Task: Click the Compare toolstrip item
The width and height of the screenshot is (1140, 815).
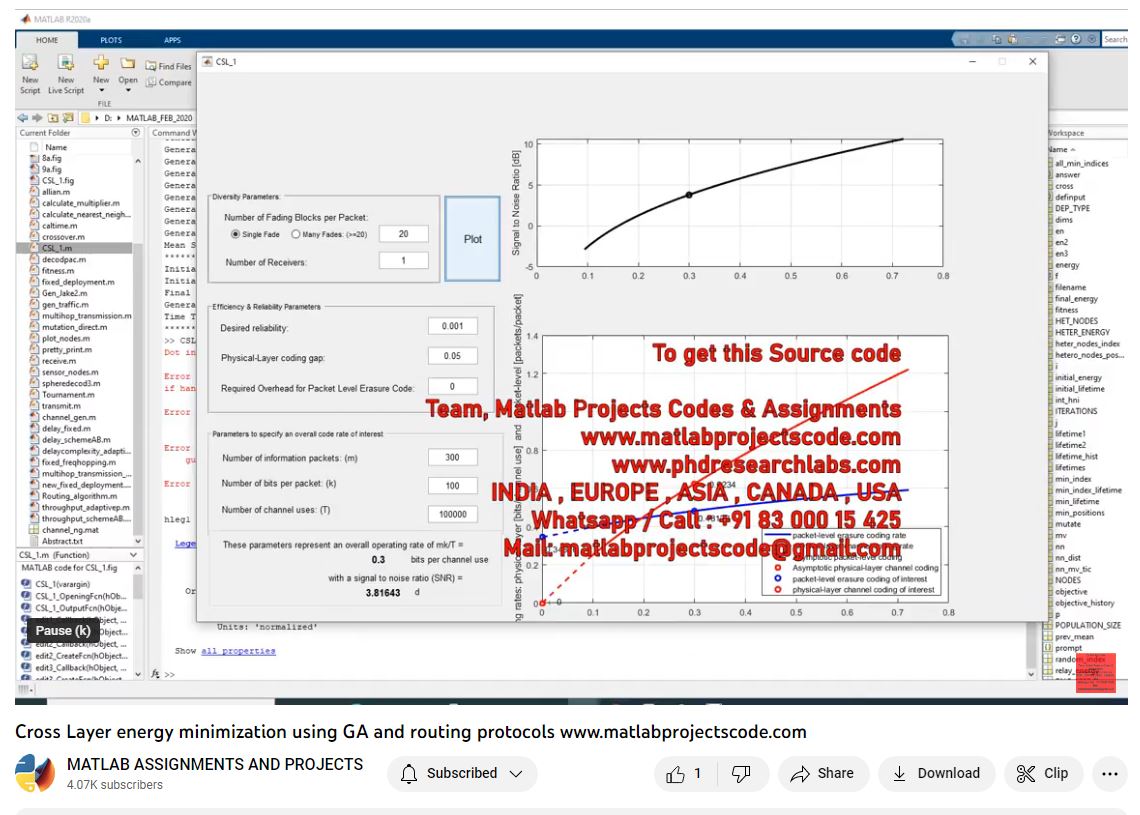Action: (x=169, y=82)
